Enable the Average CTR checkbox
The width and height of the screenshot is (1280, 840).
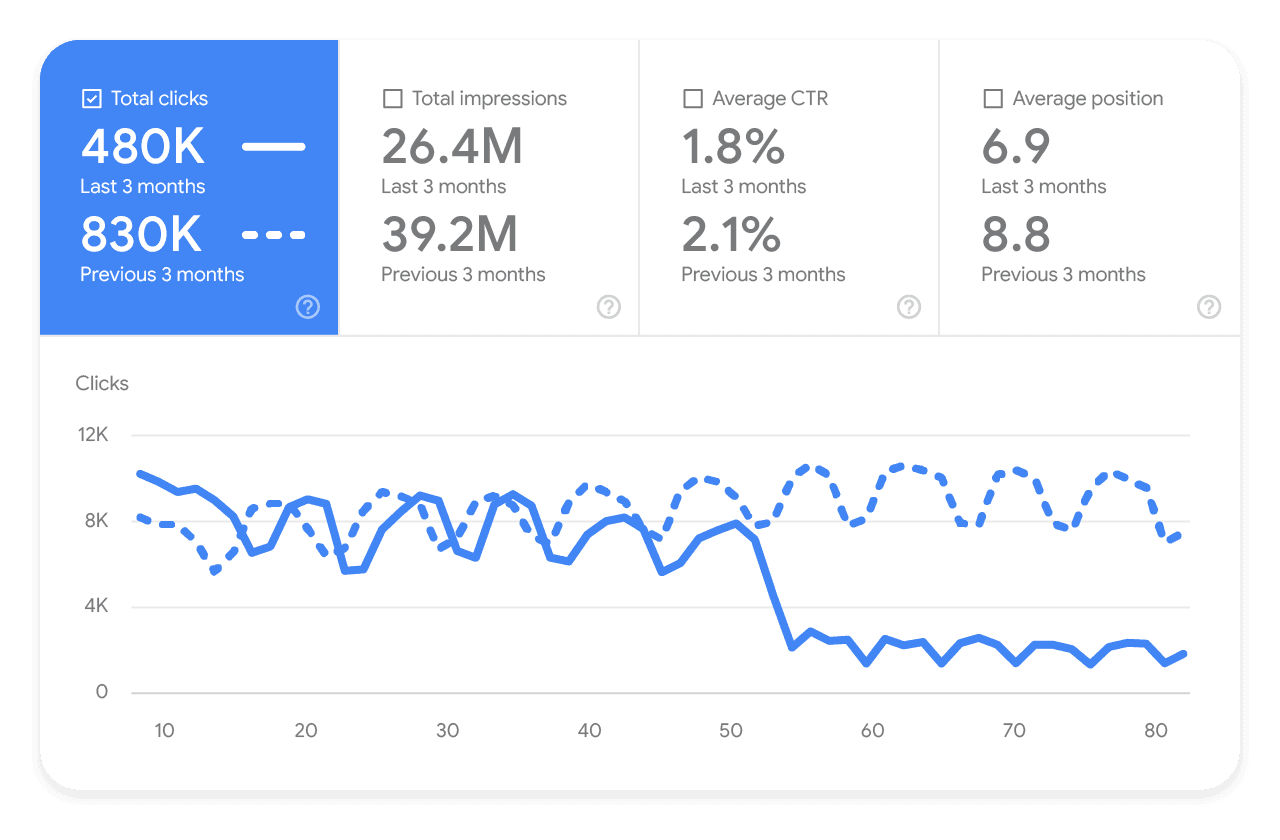(x=692, y=98)
